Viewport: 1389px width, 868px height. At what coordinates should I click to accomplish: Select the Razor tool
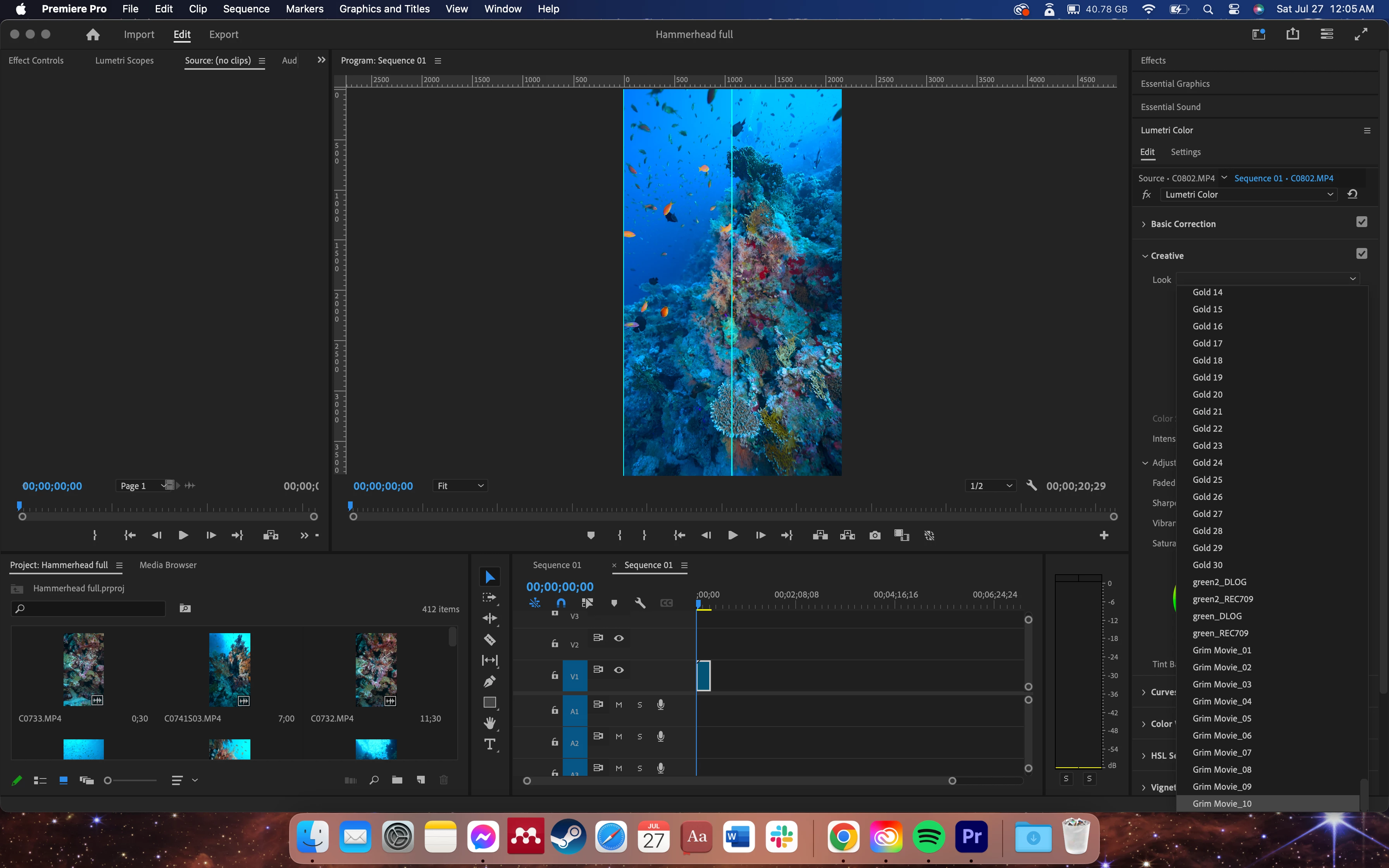[x=489, y=639]
